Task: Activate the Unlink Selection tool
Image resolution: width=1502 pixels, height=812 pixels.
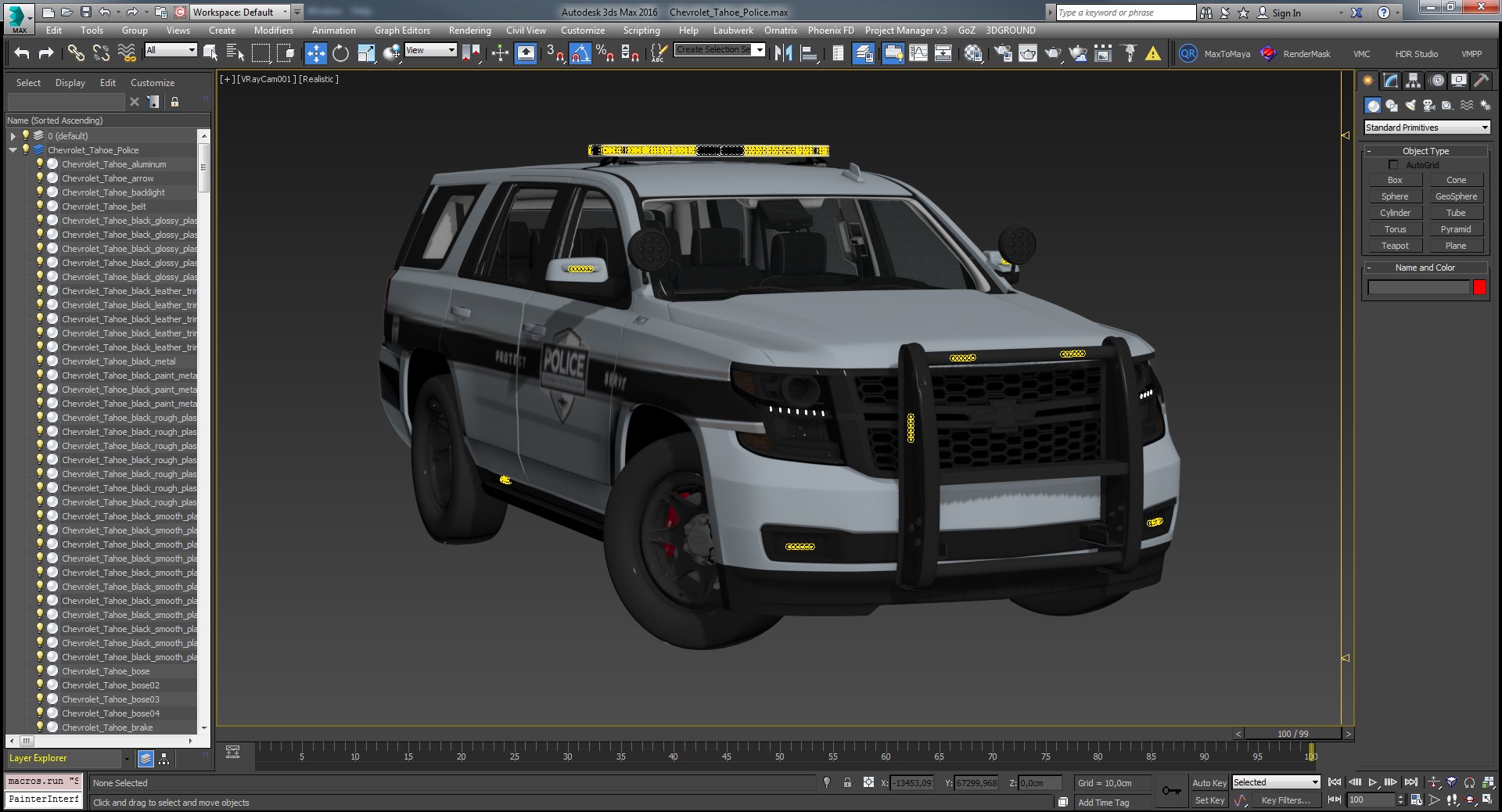Action: click(x=101, y=53)
